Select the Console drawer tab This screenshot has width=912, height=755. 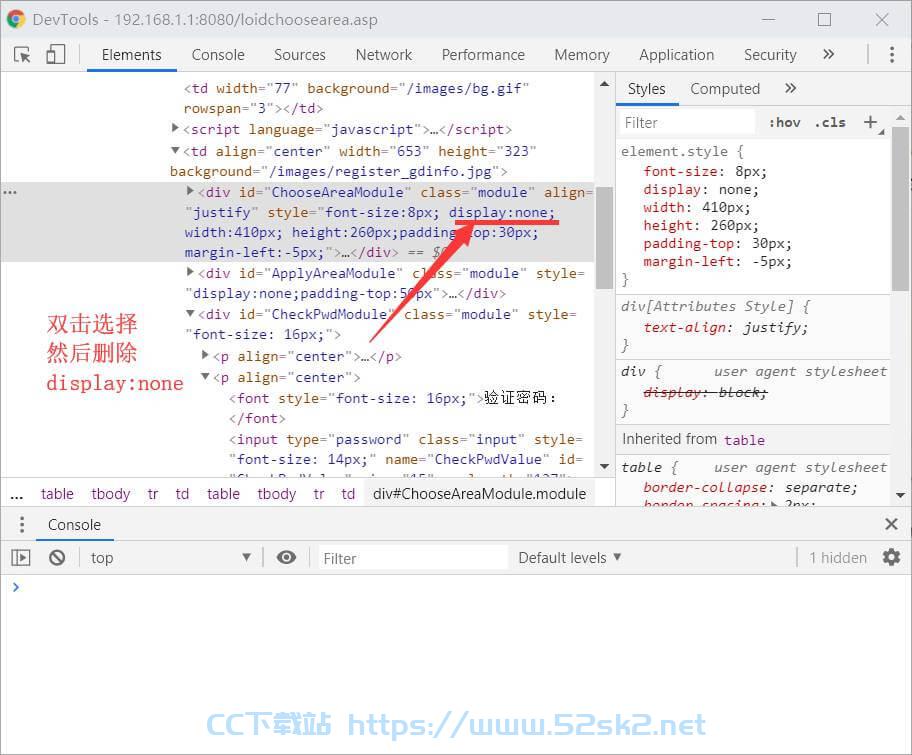click(x=74, y=525)
